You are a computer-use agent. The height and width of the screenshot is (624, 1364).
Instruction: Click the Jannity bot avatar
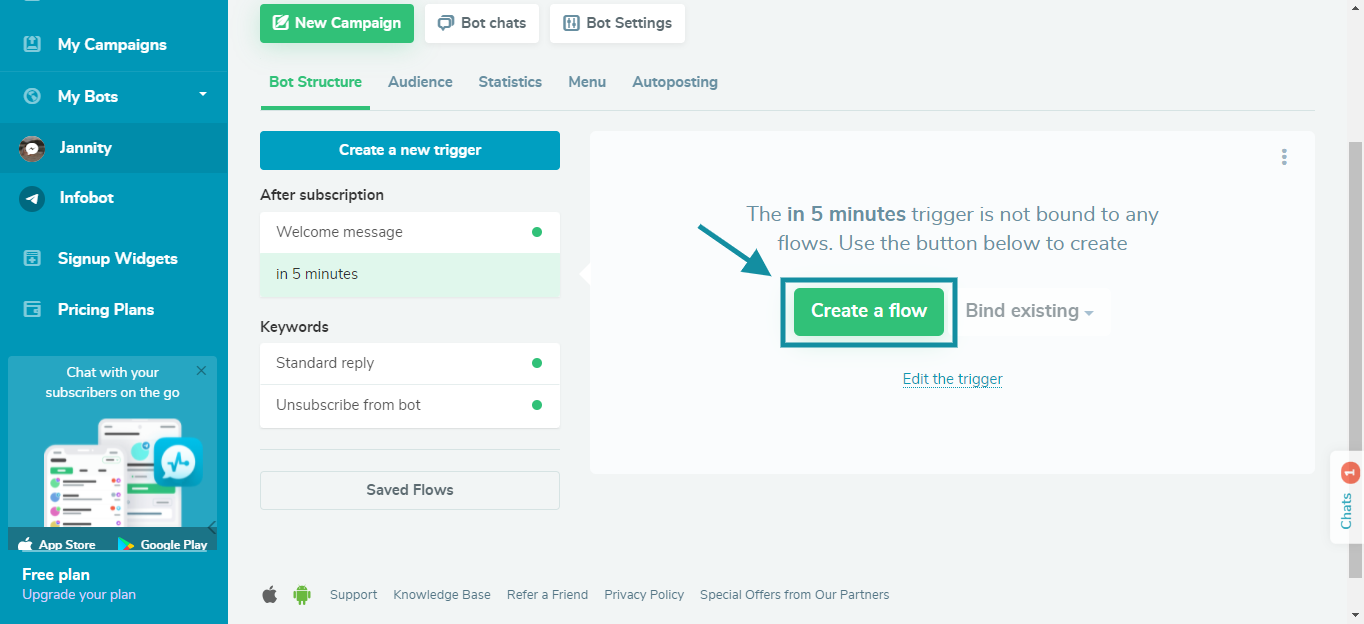point(31,147)
